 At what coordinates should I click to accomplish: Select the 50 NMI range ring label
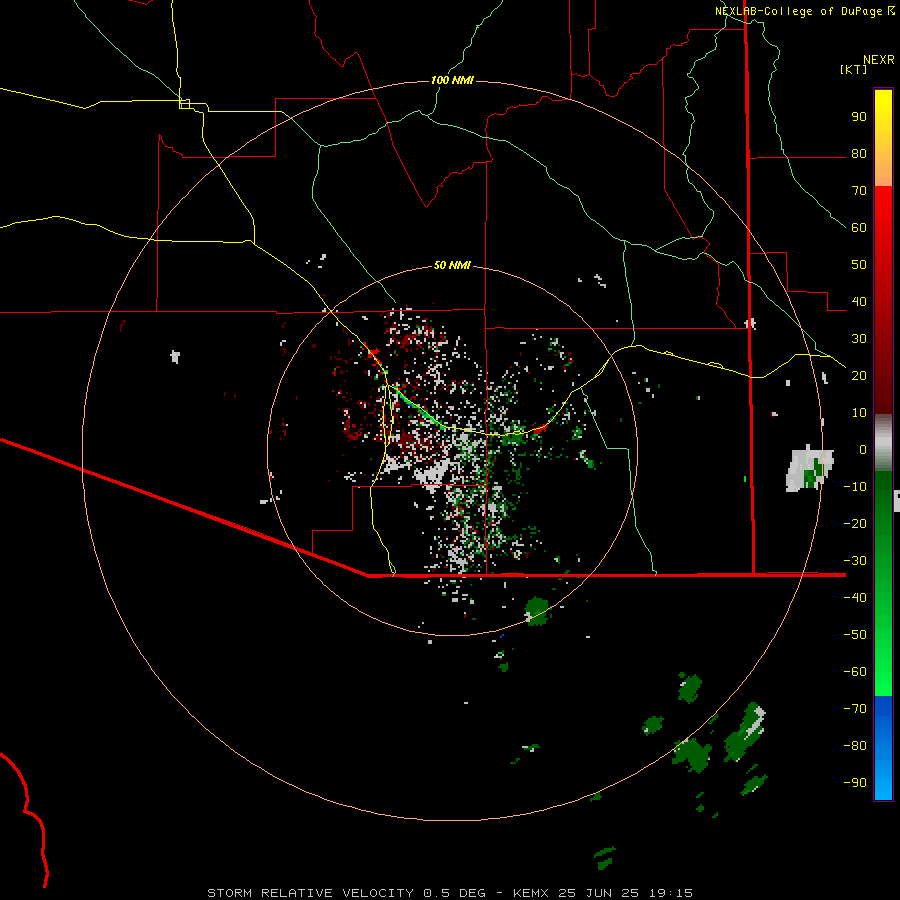(x=452, y=265)
